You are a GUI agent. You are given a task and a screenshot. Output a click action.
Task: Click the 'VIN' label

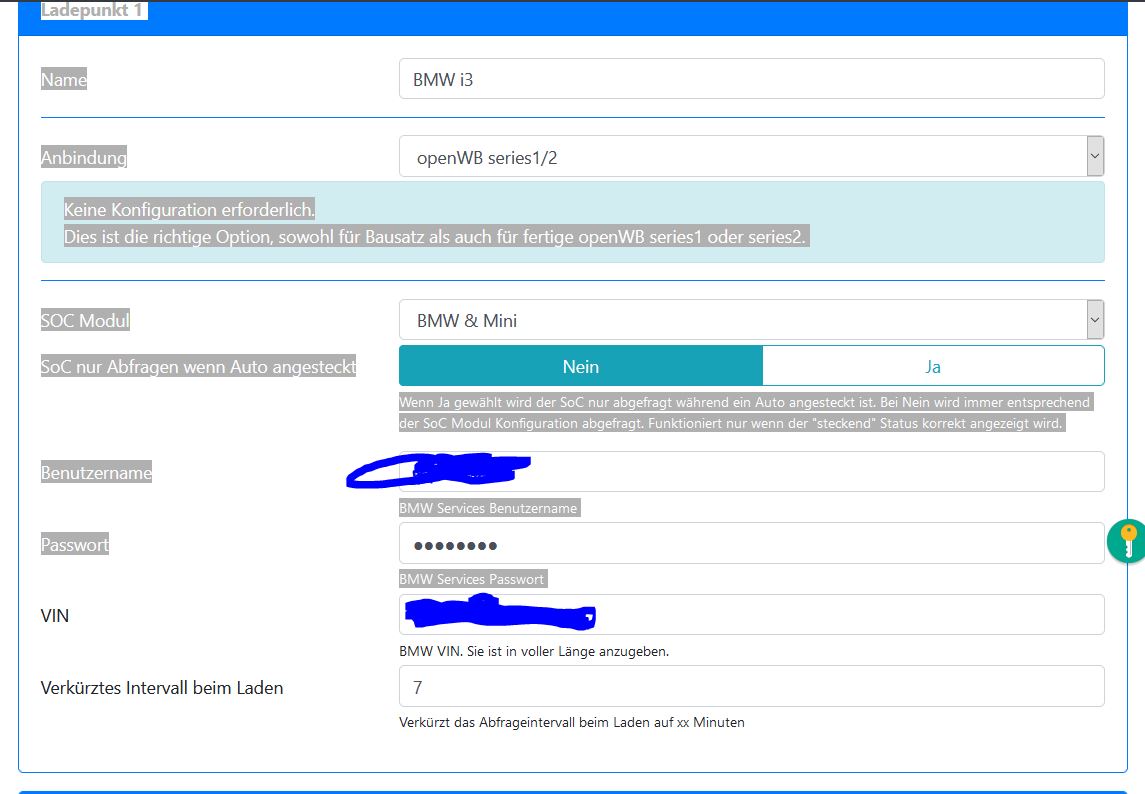click(55, 616)
